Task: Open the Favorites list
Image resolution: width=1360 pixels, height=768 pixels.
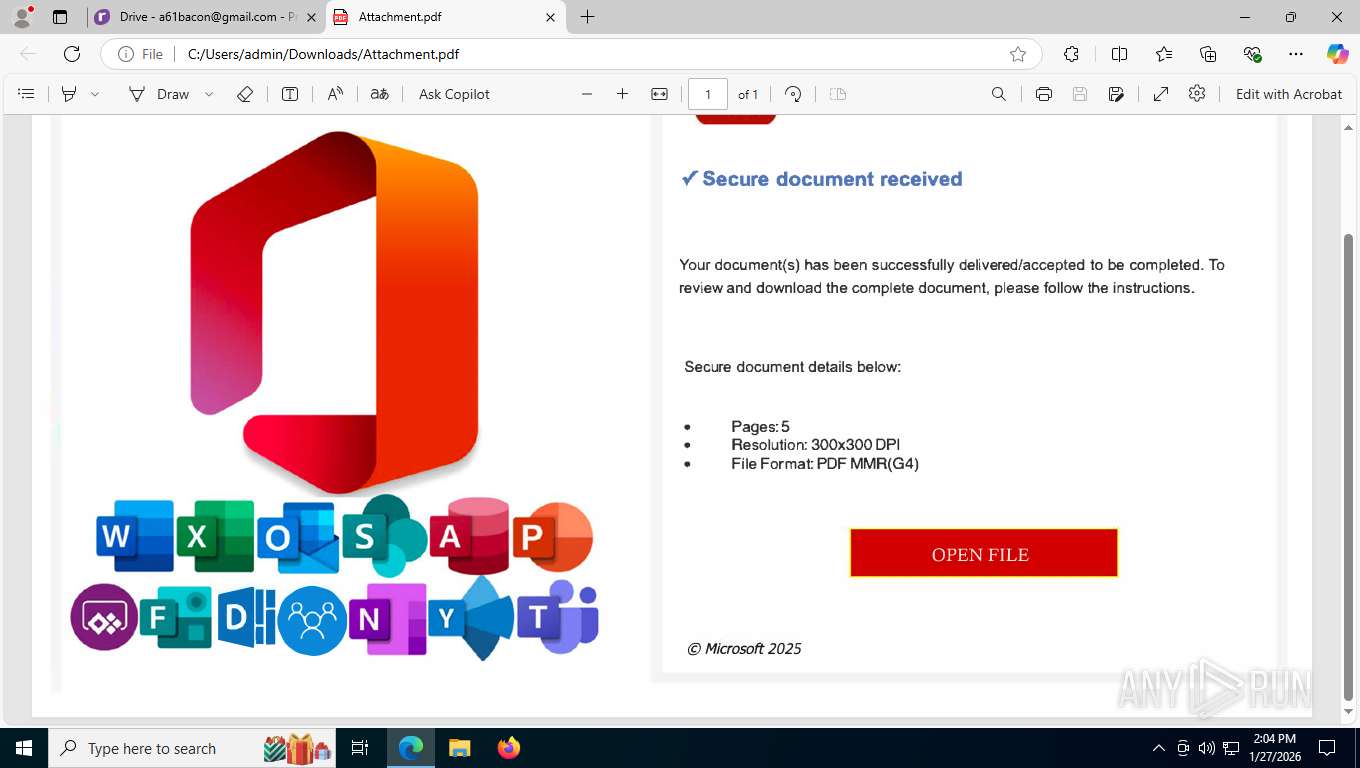Action: tap(1164, 54)
